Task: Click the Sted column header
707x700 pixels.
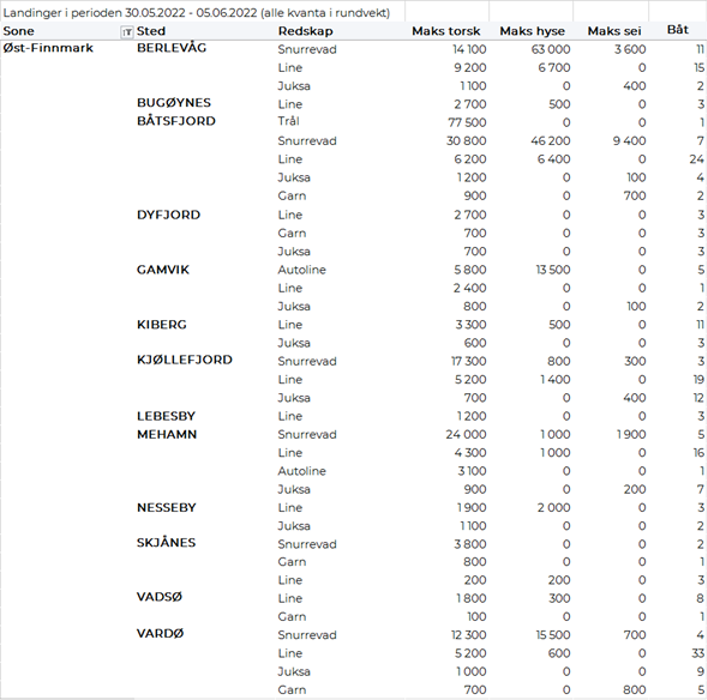Action: click(151, 32)
